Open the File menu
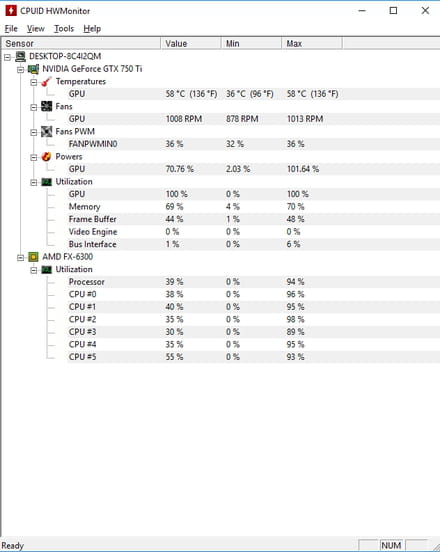 [x=11, y=29]
